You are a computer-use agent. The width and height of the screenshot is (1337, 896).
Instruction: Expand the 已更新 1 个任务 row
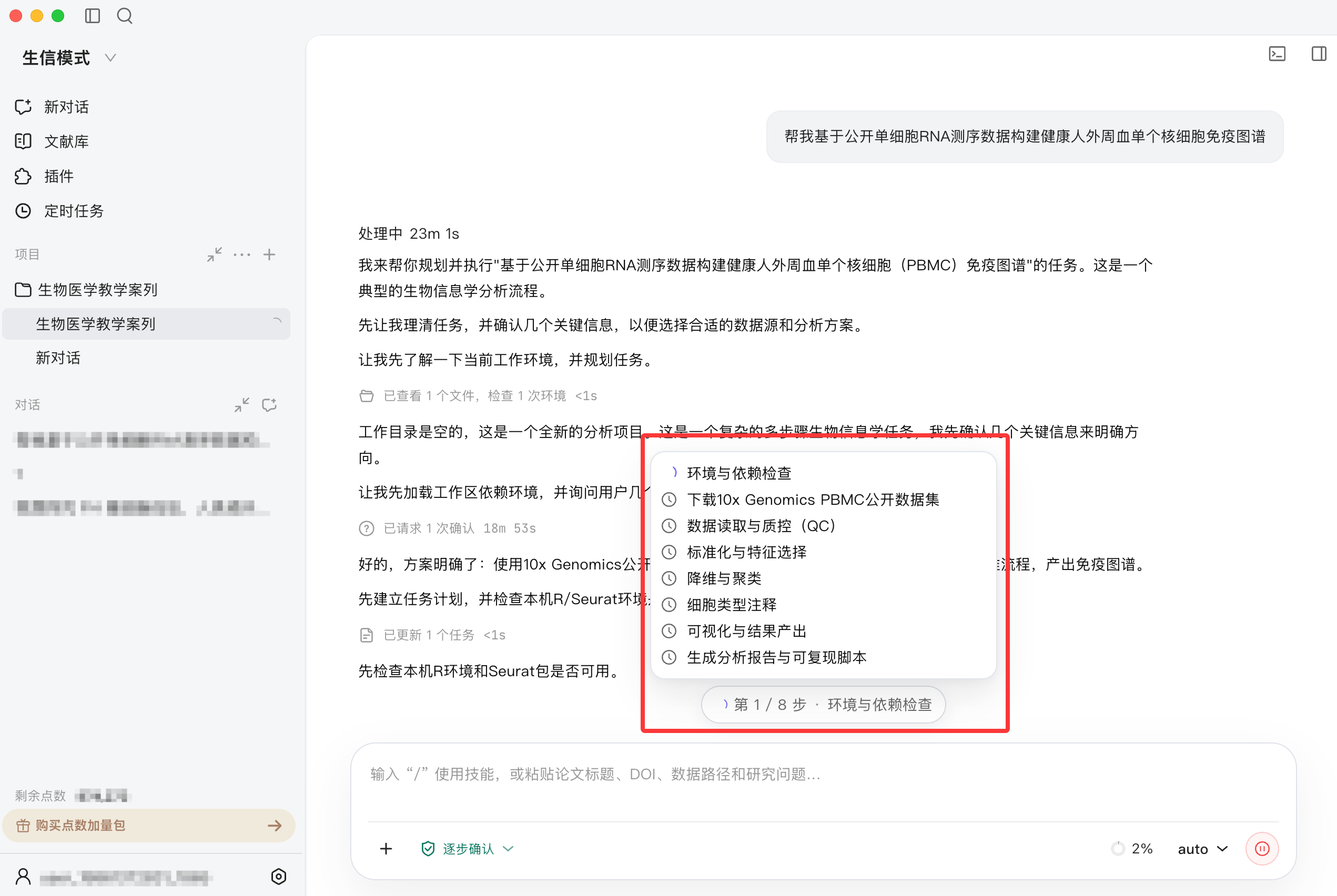432,635
